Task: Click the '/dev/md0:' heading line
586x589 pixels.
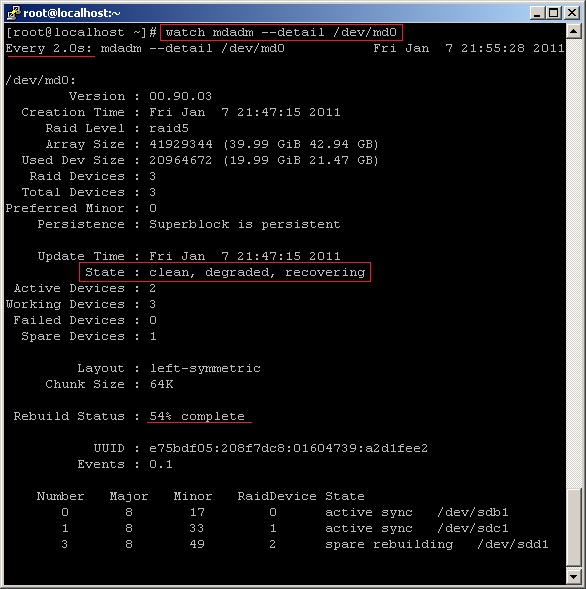Action: coord(41,80)
